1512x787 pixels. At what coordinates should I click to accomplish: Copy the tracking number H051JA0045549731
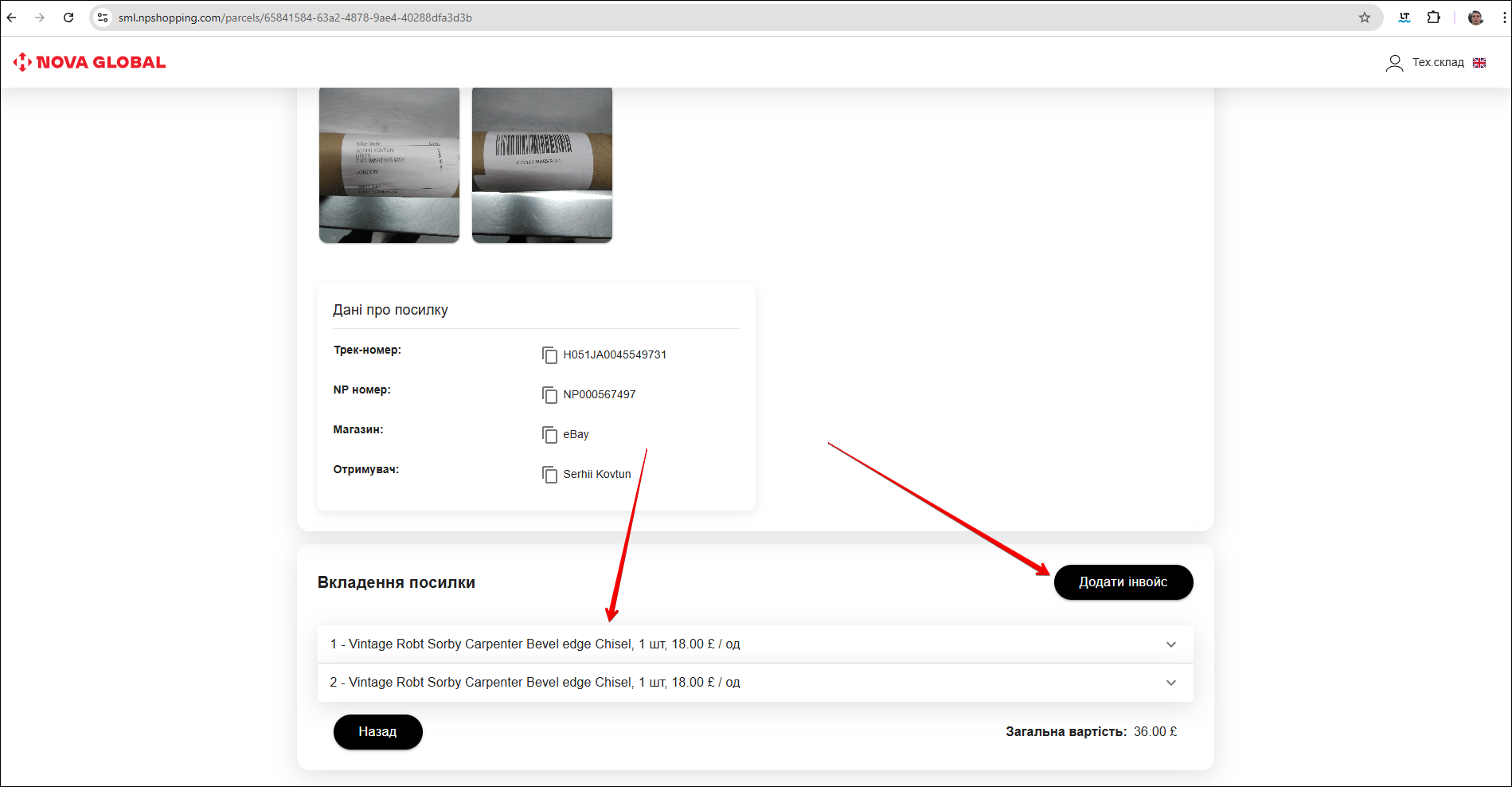point(549,355)
